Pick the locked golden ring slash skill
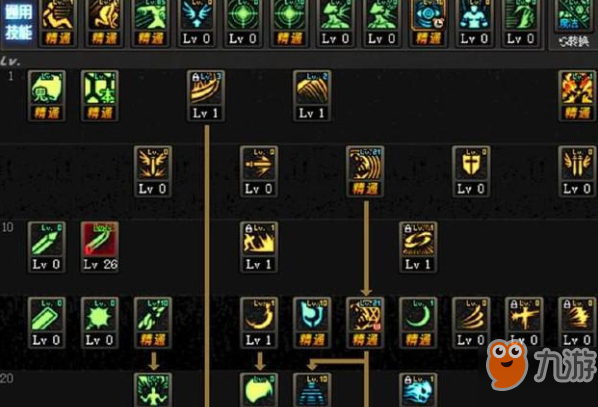 pos(418,246)
